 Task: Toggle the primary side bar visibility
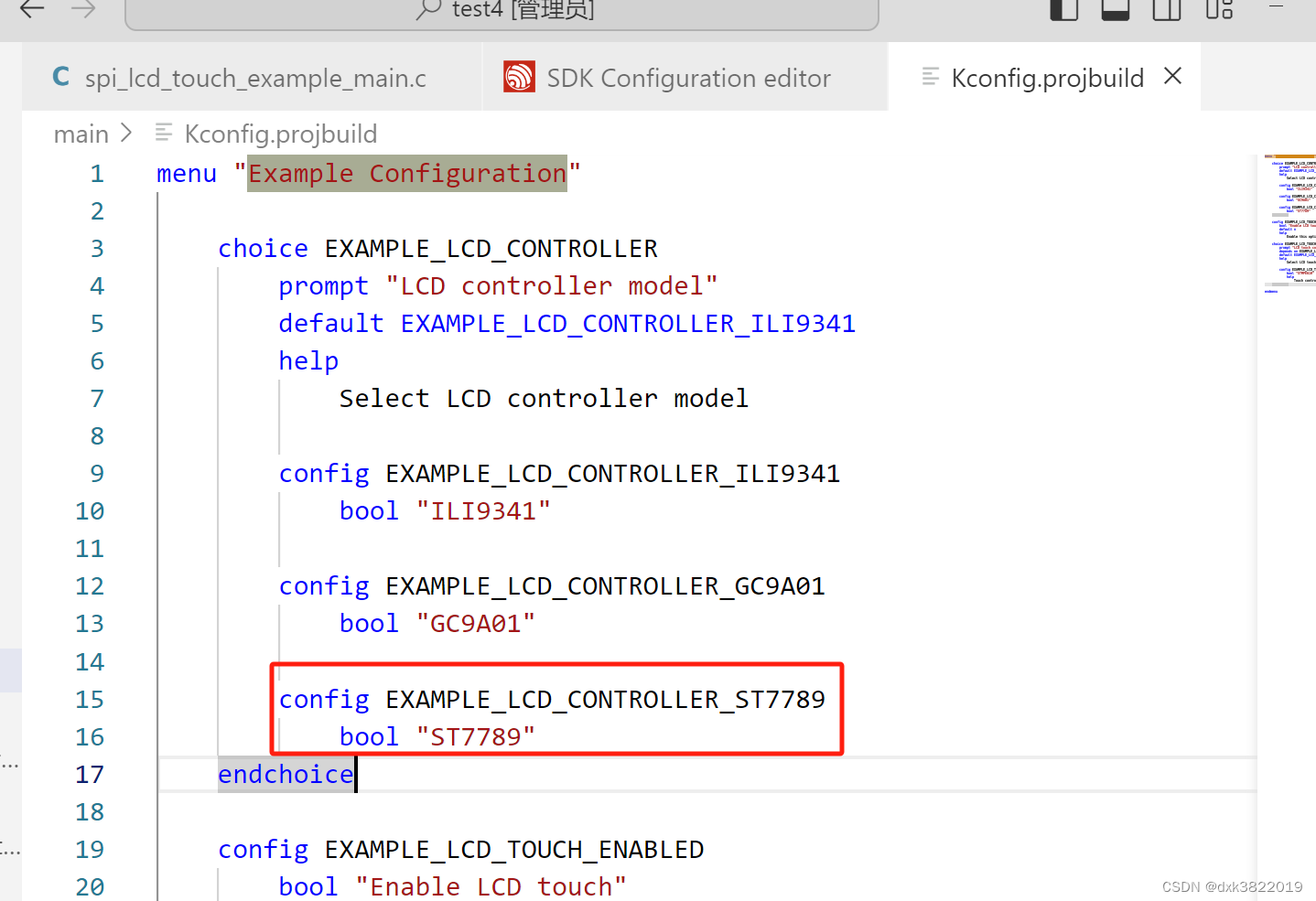click(1063, 10)
